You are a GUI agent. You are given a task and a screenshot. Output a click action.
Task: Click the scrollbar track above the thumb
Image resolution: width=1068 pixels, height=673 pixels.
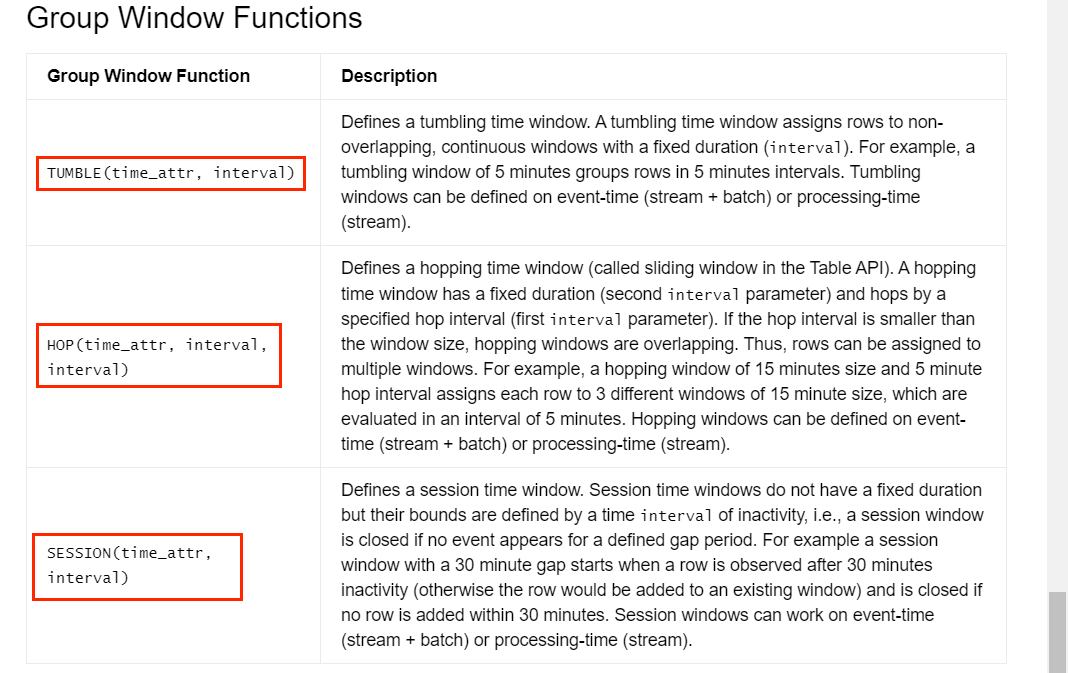(1058, 293)
